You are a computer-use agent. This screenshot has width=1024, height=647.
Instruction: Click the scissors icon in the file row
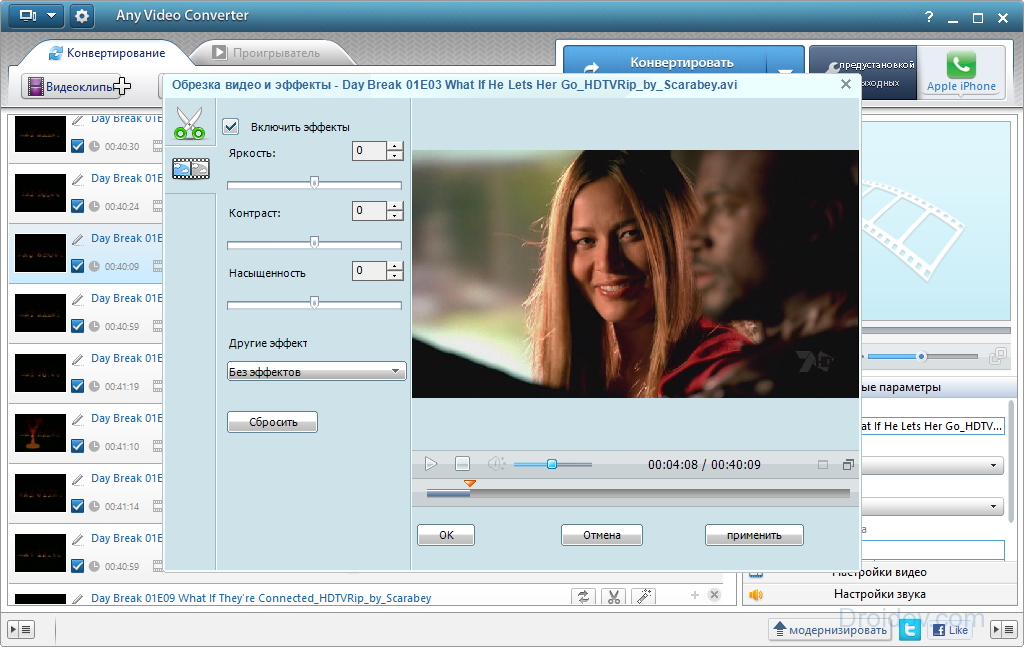point(613,596)
